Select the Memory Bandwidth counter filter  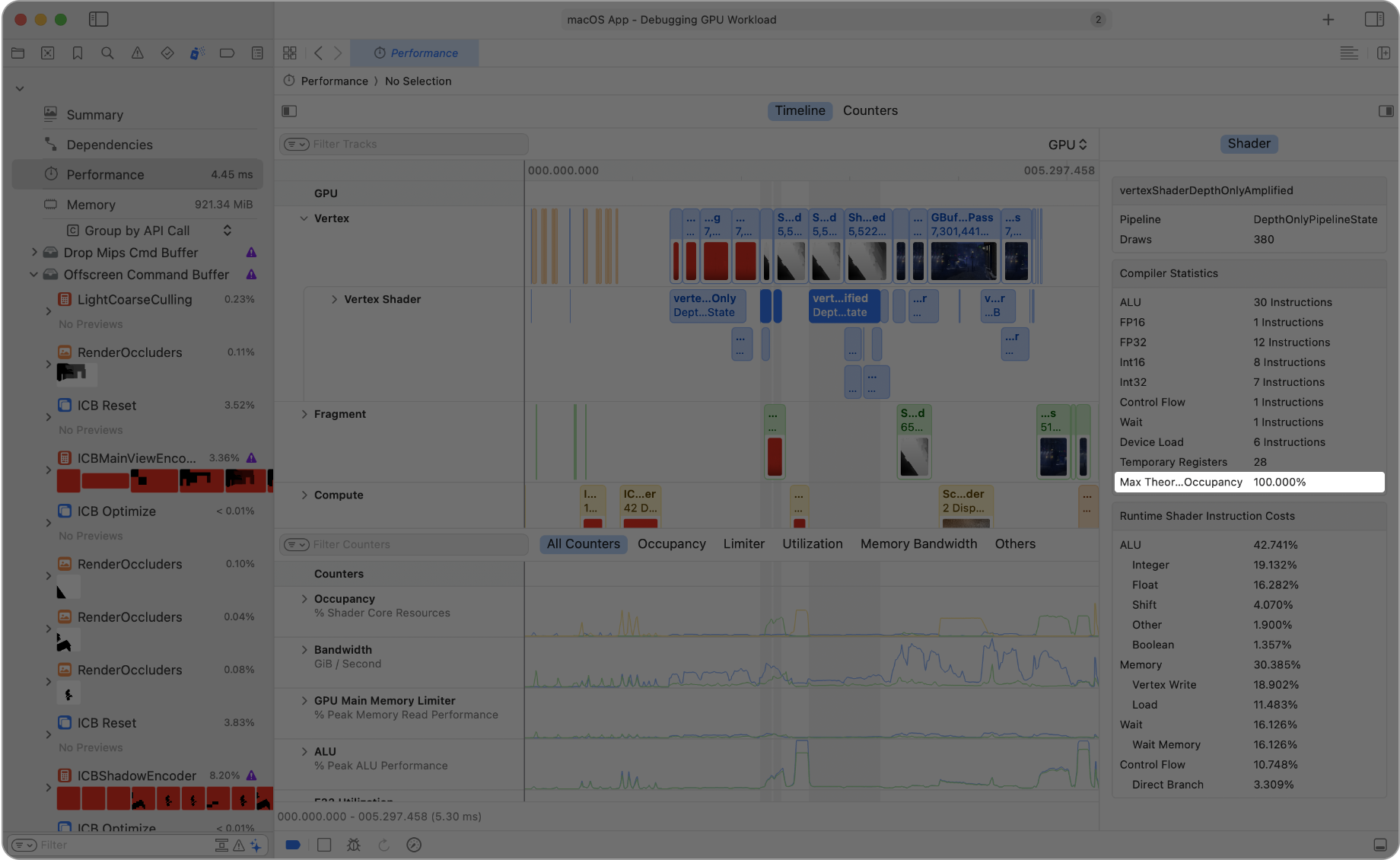coord(918,544)
